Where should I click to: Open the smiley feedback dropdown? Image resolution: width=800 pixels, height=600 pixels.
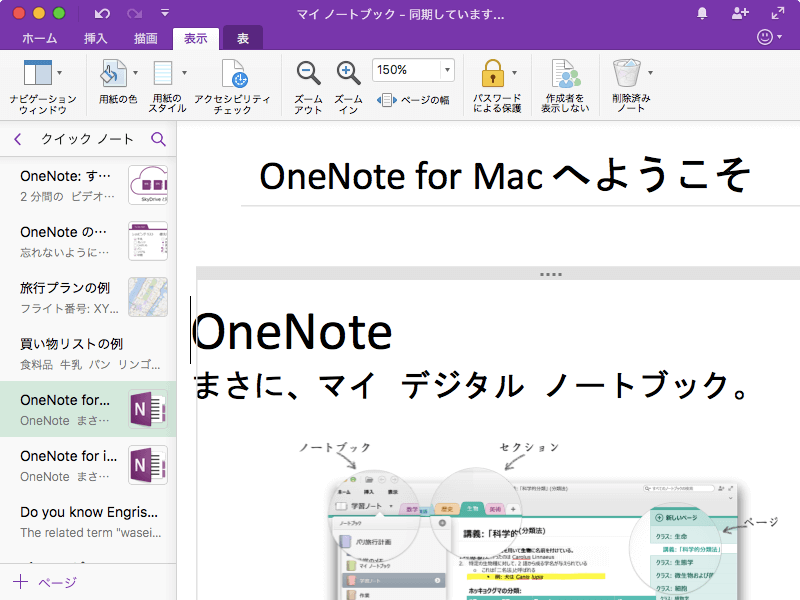pyautogui.click(x=768, y=38)
